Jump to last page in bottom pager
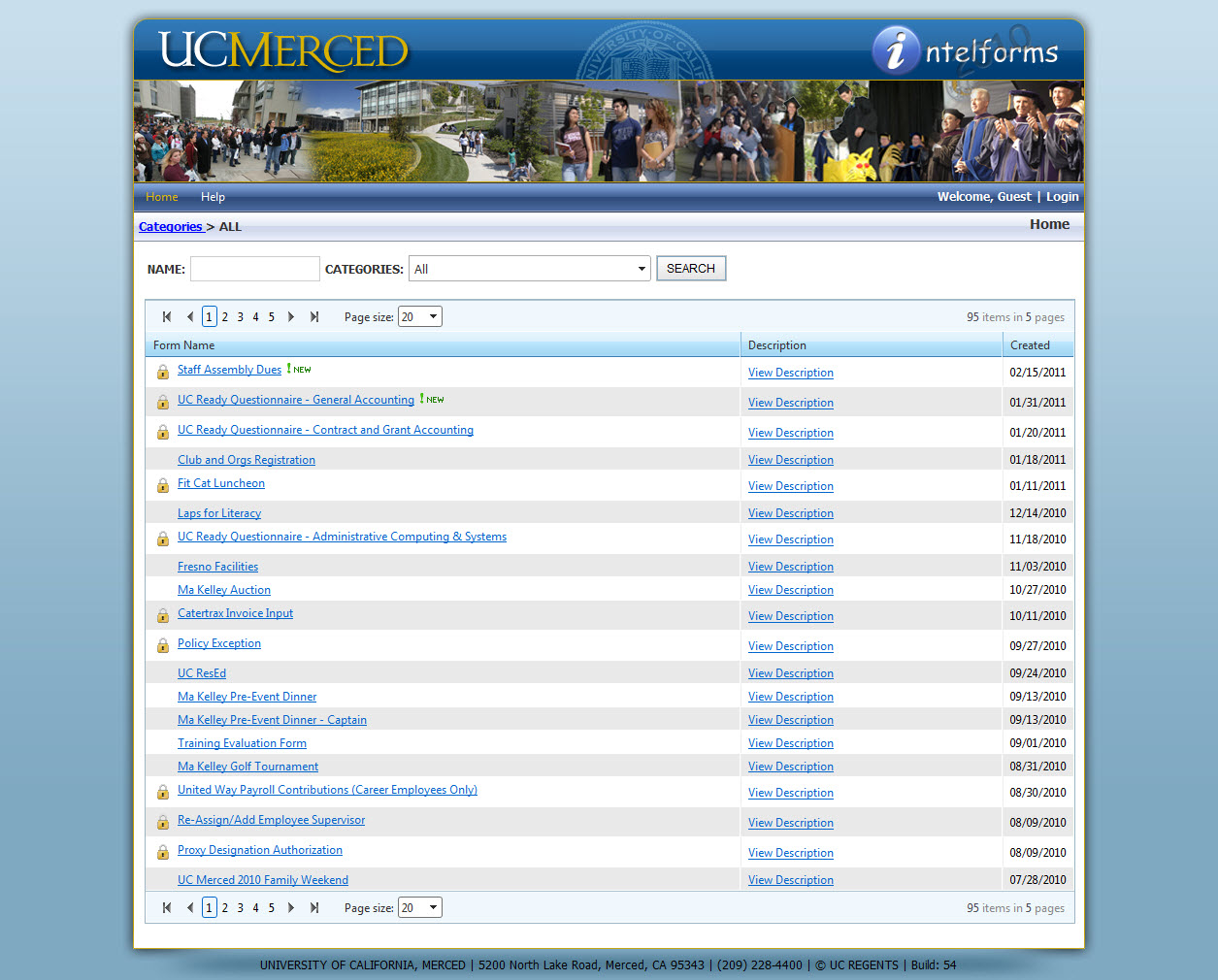The width and height of the screenshot is (1218, 980). click(x=314, y=908)
